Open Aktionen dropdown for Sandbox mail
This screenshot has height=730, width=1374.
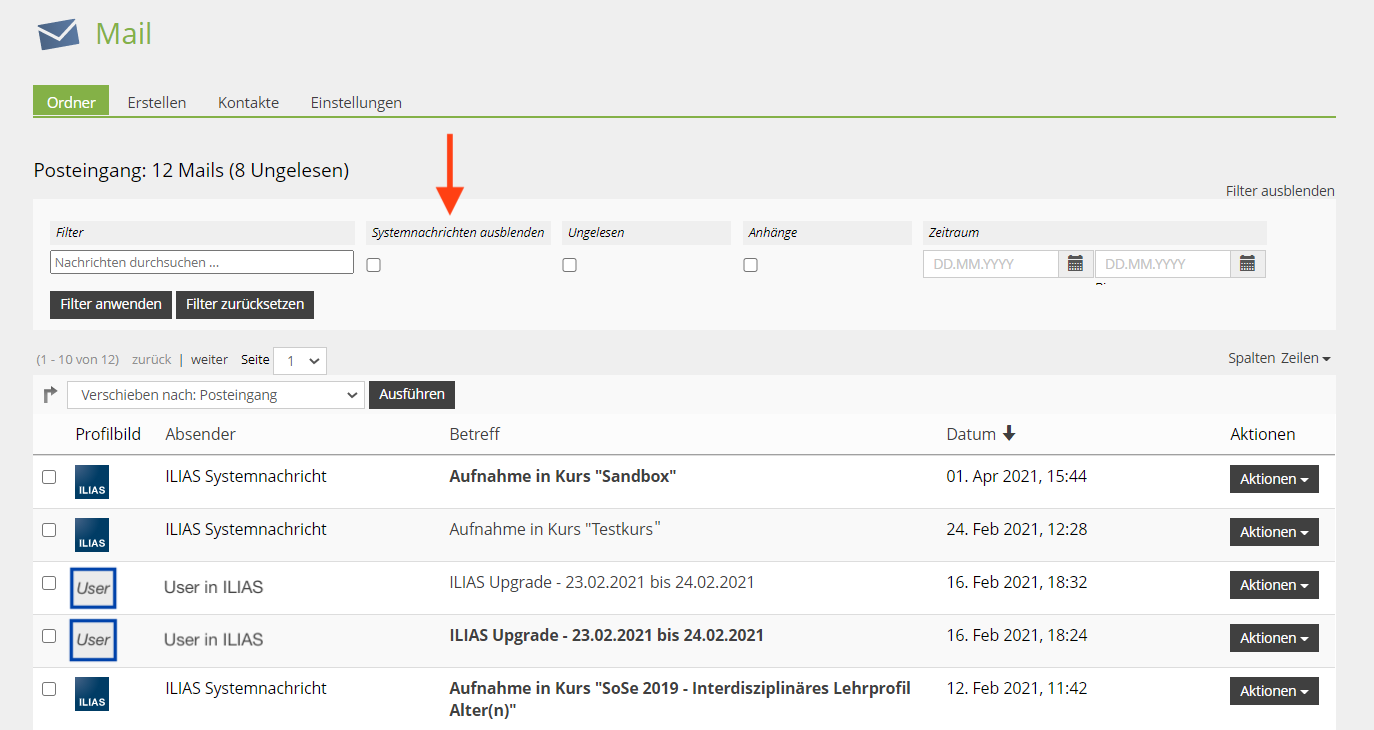1274,479
